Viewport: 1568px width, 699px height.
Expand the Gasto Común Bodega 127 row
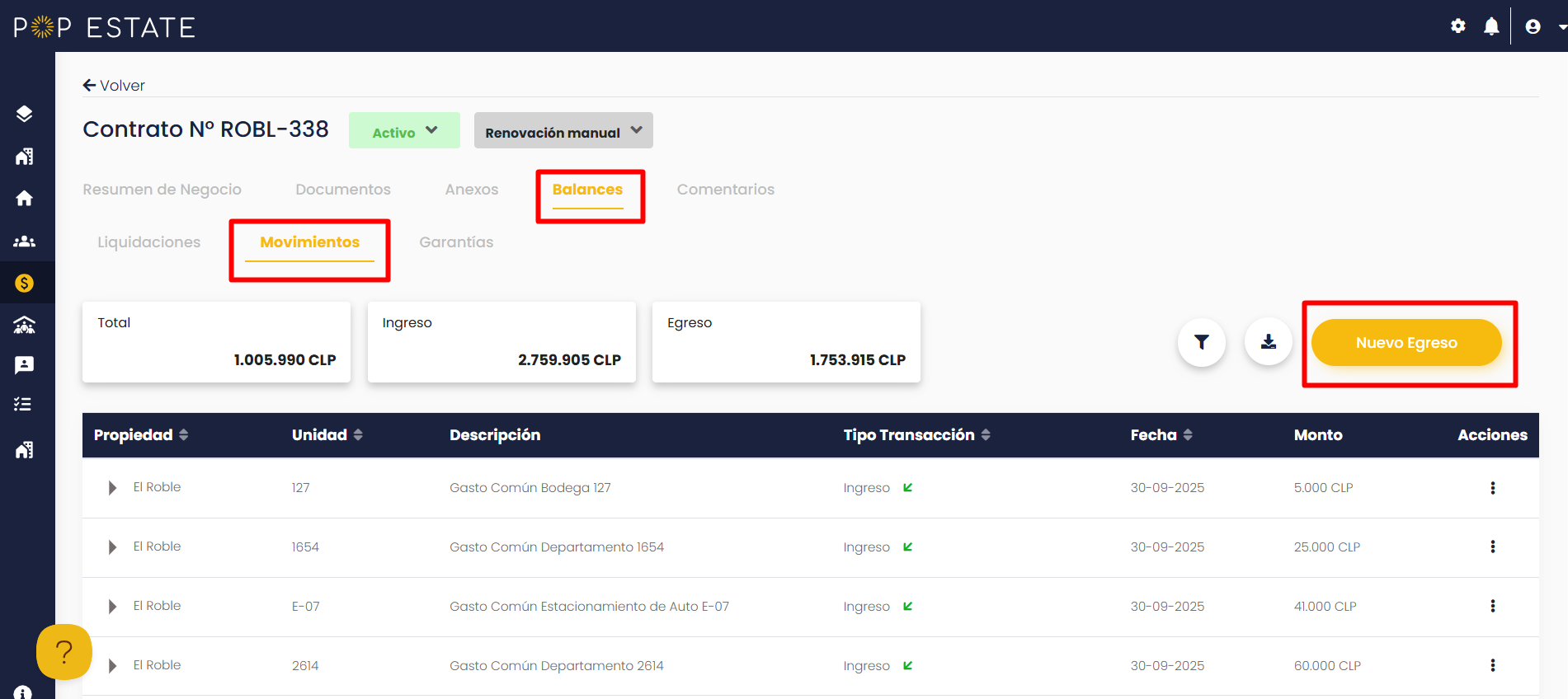coord(112,488)
